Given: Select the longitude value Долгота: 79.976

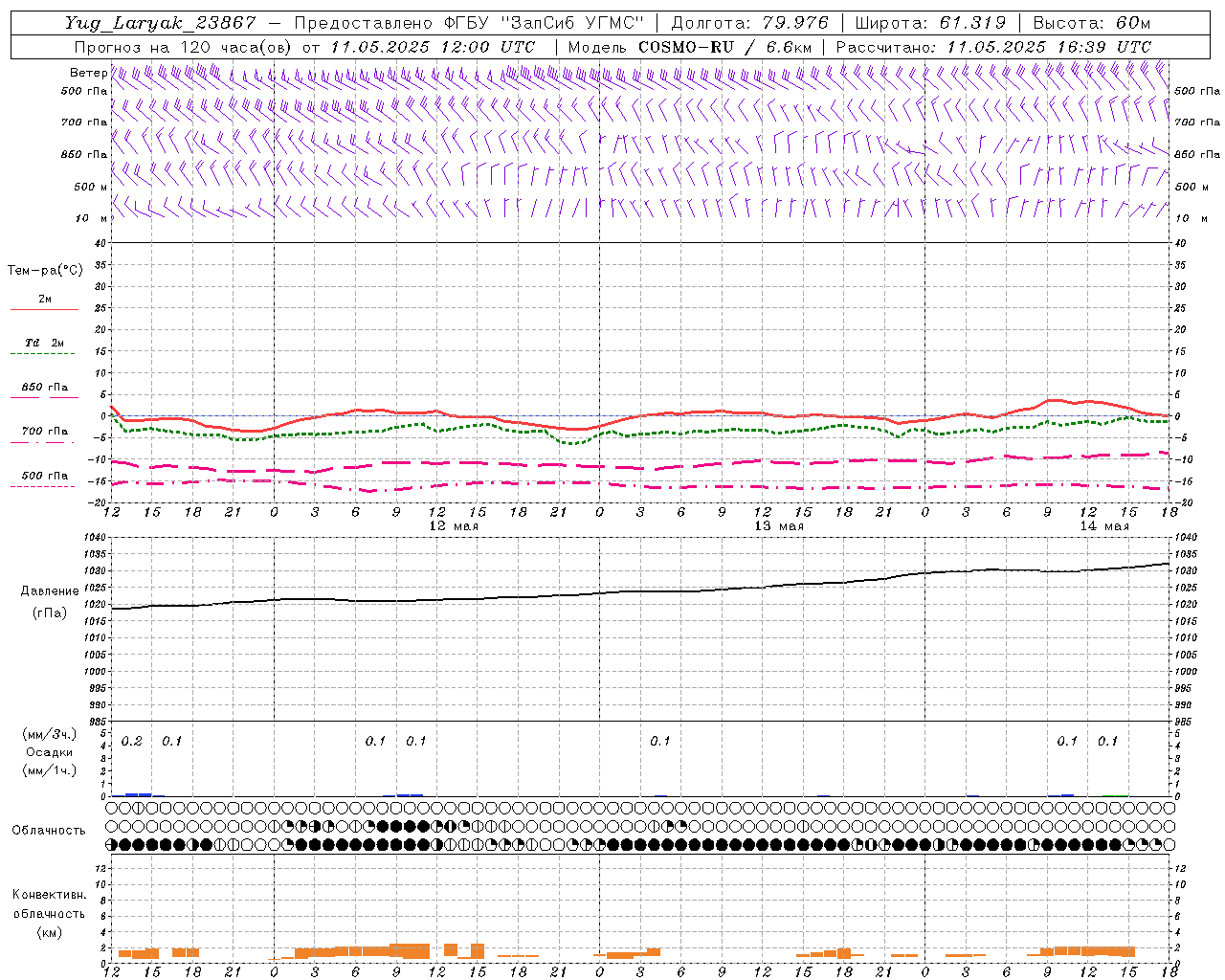Looking at the screenshot, I should (750, 23).
